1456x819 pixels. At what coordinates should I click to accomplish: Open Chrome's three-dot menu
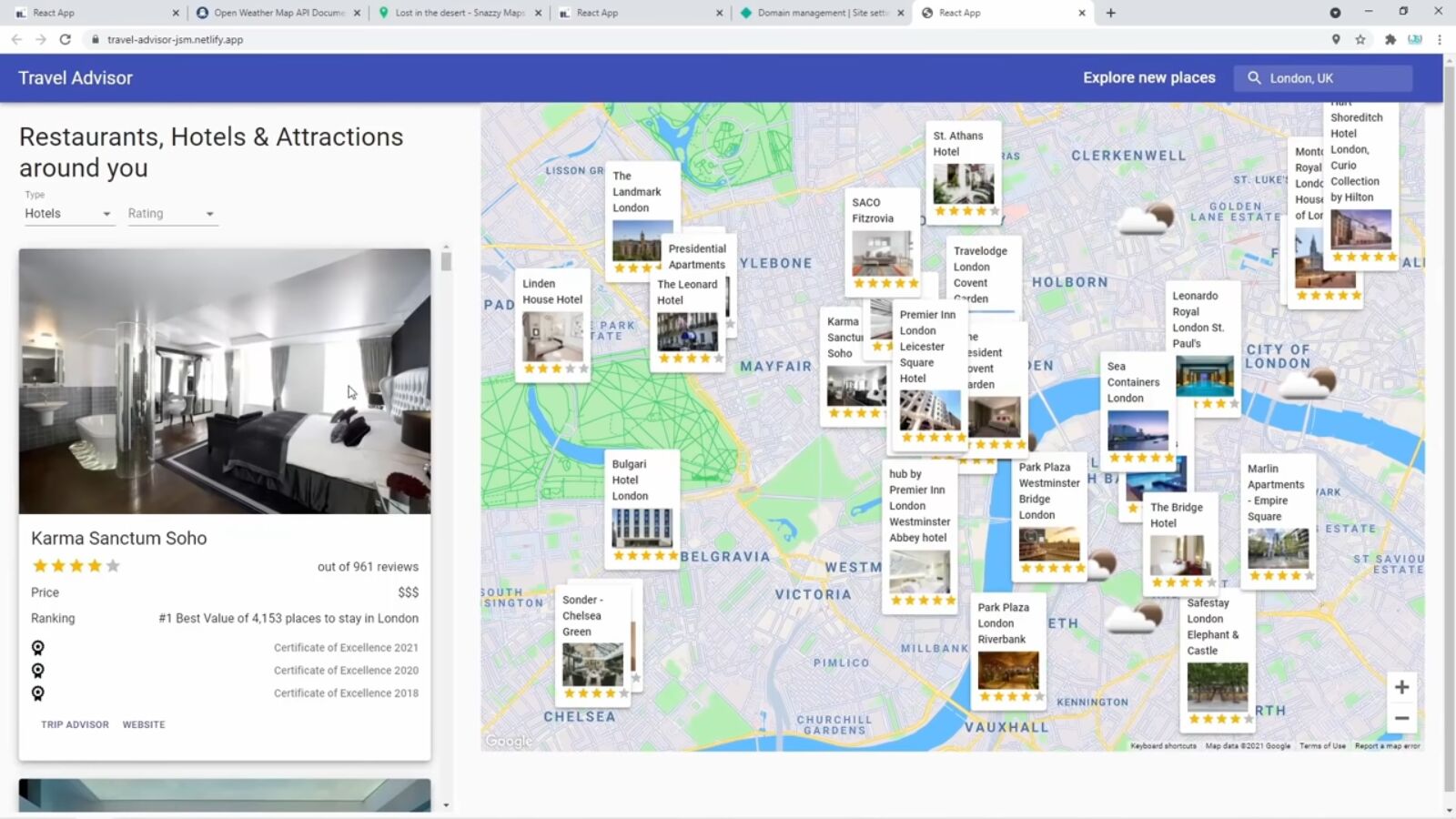(x=1438, y=39)
